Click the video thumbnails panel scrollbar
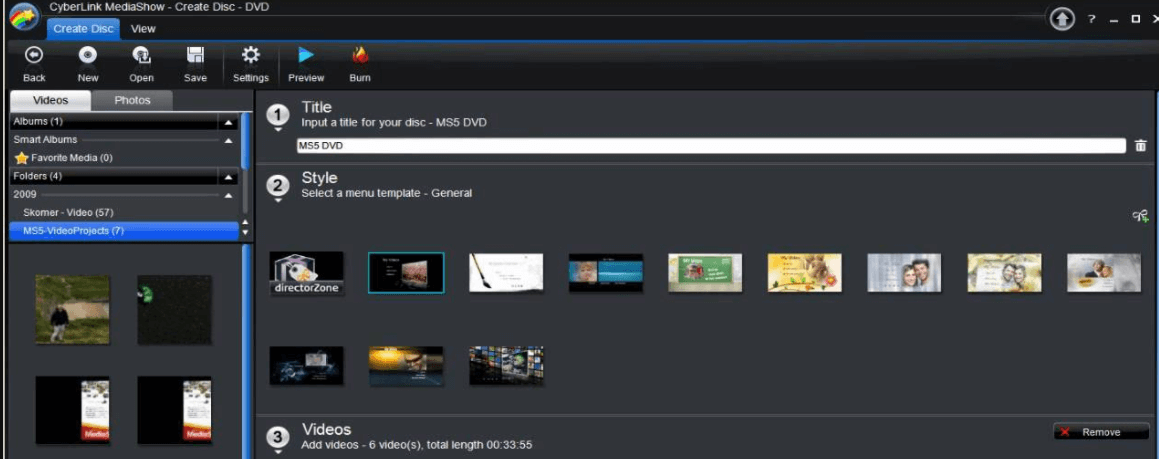This screenshot has height=459, width=1159. pyautogui.click(x=246, y=351)
